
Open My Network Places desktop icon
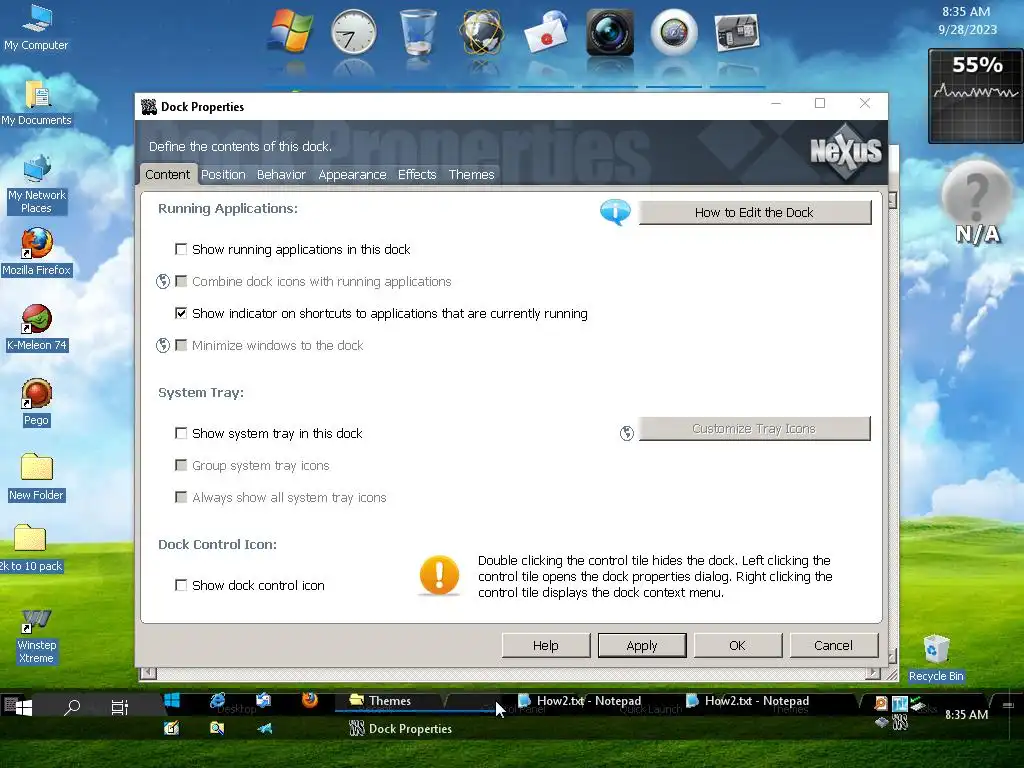coord(37,185)
